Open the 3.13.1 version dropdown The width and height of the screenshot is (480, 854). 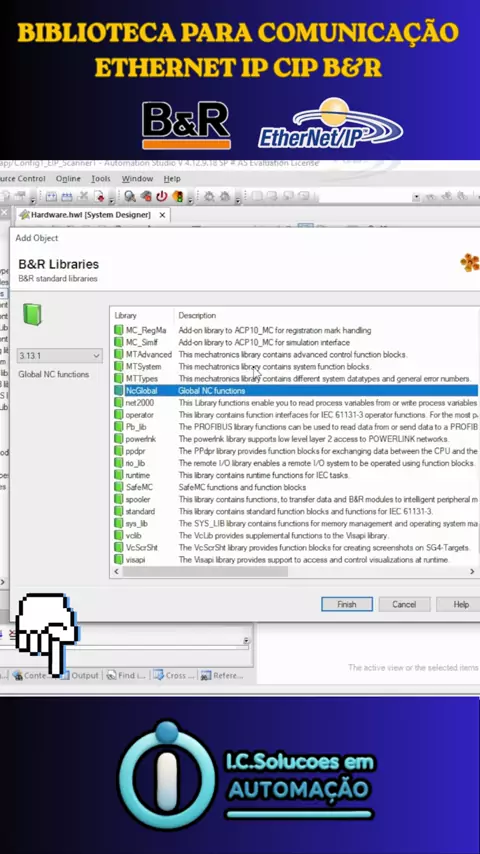click(x=59, y=356)
